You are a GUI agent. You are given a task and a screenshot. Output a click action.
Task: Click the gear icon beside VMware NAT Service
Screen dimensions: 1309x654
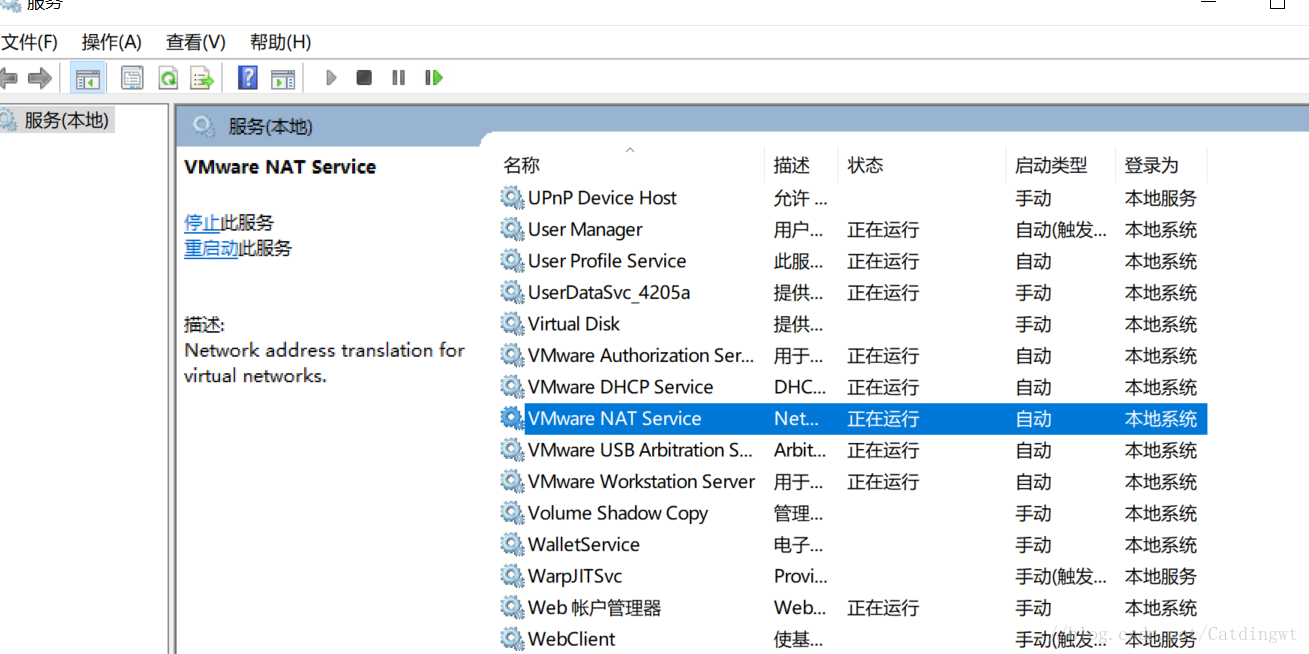point(512,419)
